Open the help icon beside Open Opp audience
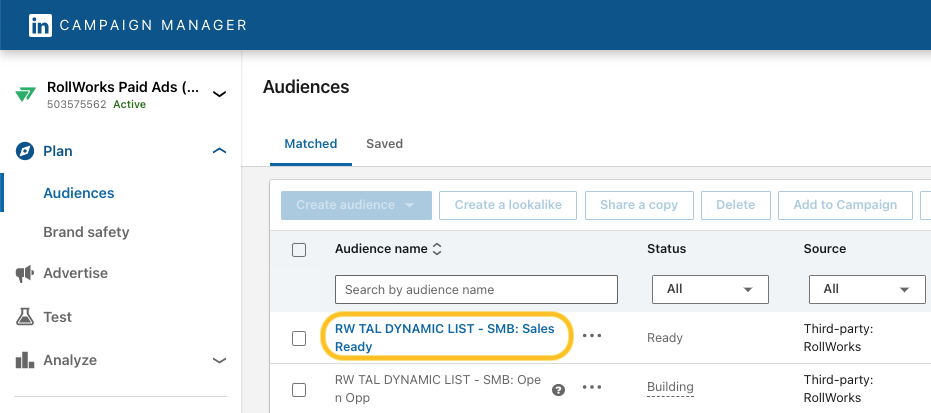This screenshot has width=931, height=413. pyautogui.click(x=559, y=390)
